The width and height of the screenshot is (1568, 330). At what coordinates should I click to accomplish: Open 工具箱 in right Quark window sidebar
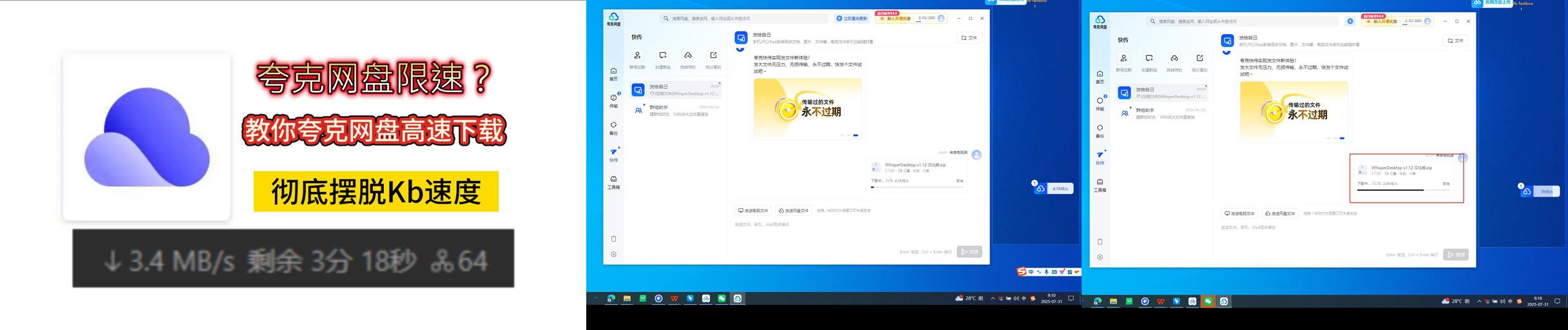coord(1100,185)
